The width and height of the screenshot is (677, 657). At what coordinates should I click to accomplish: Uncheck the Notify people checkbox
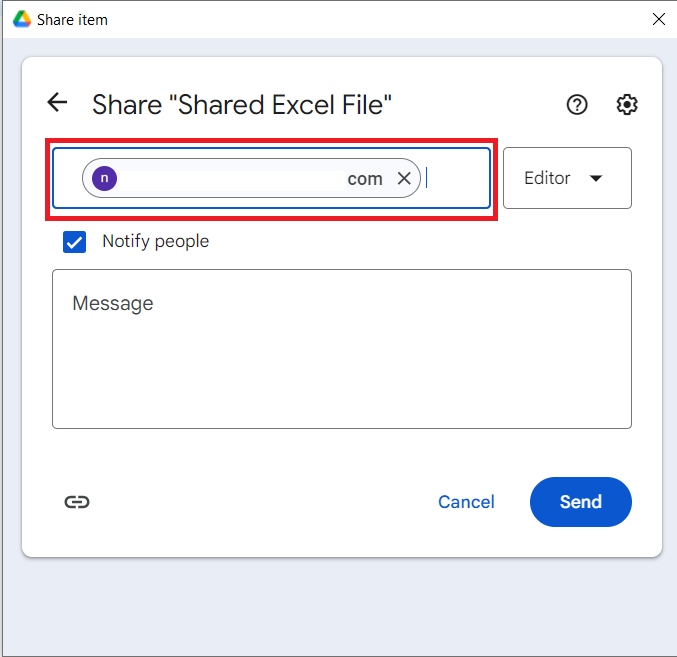[75, 241]
